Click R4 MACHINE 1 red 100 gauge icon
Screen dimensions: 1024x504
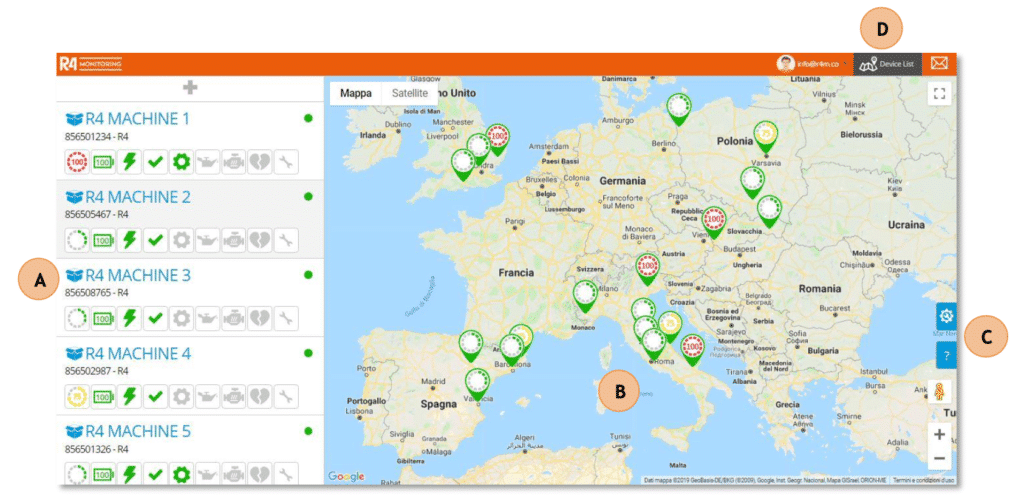(x=77, y=162)
